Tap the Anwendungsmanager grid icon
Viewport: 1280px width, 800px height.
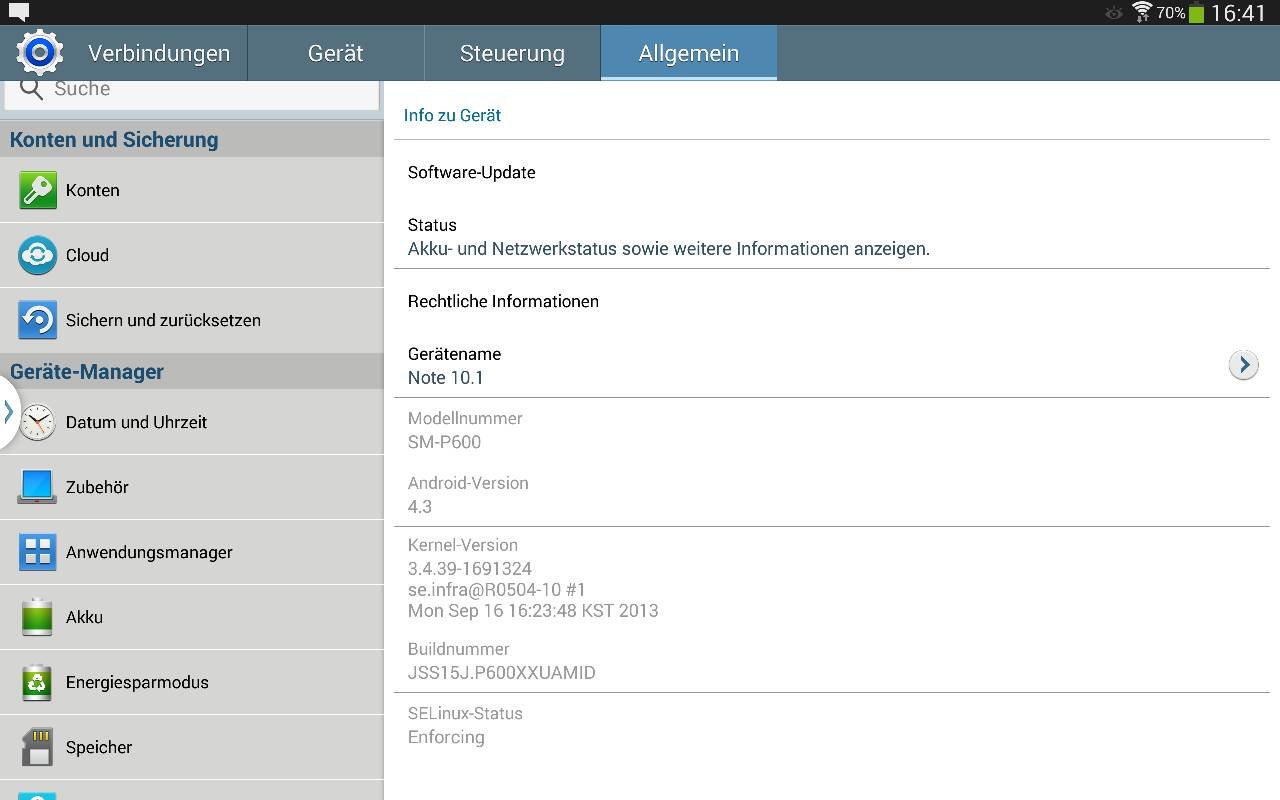pos(38,552)
